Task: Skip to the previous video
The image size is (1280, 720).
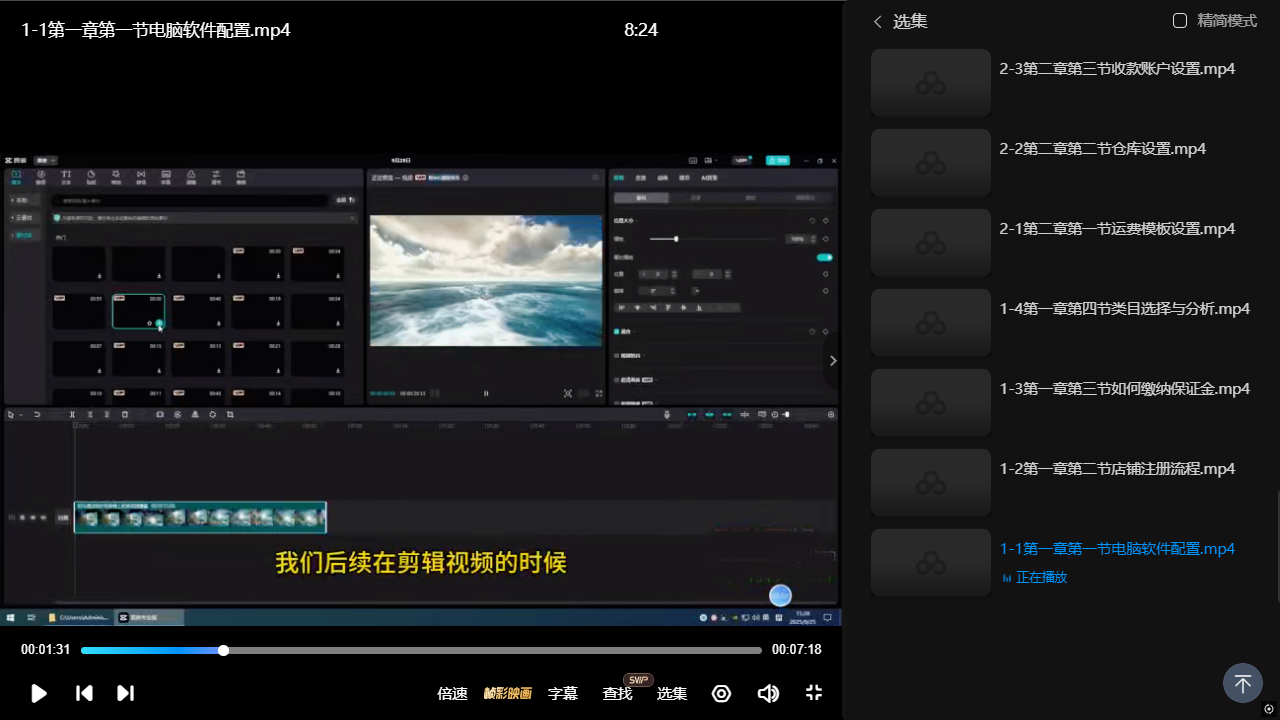Action: click(x=85, y=693)
